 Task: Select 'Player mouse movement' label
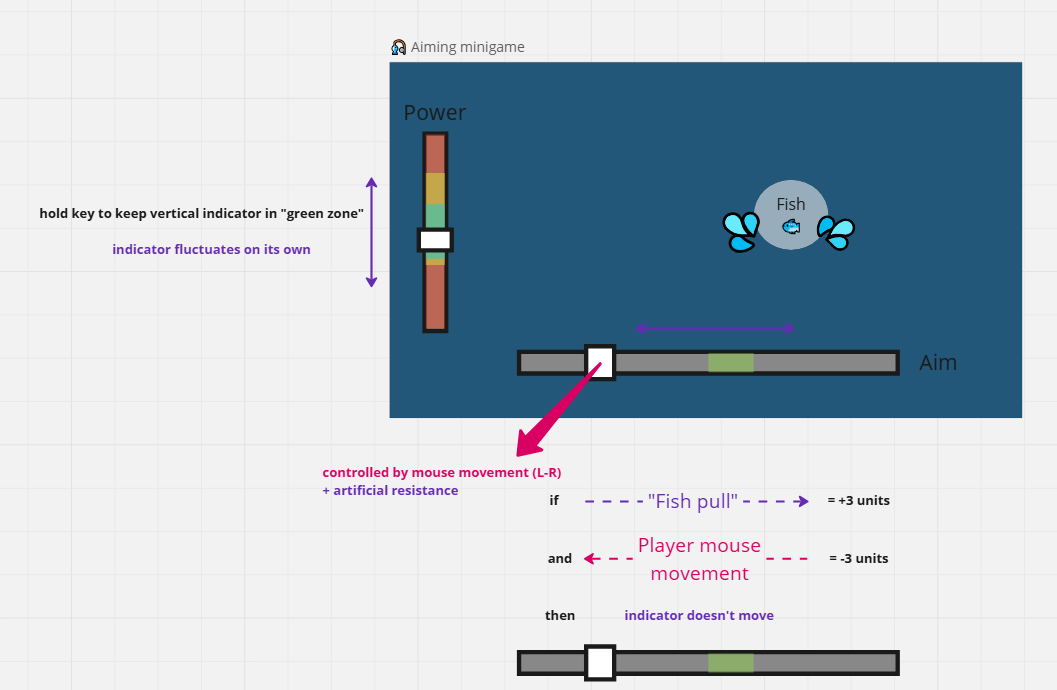click(699, 559)
